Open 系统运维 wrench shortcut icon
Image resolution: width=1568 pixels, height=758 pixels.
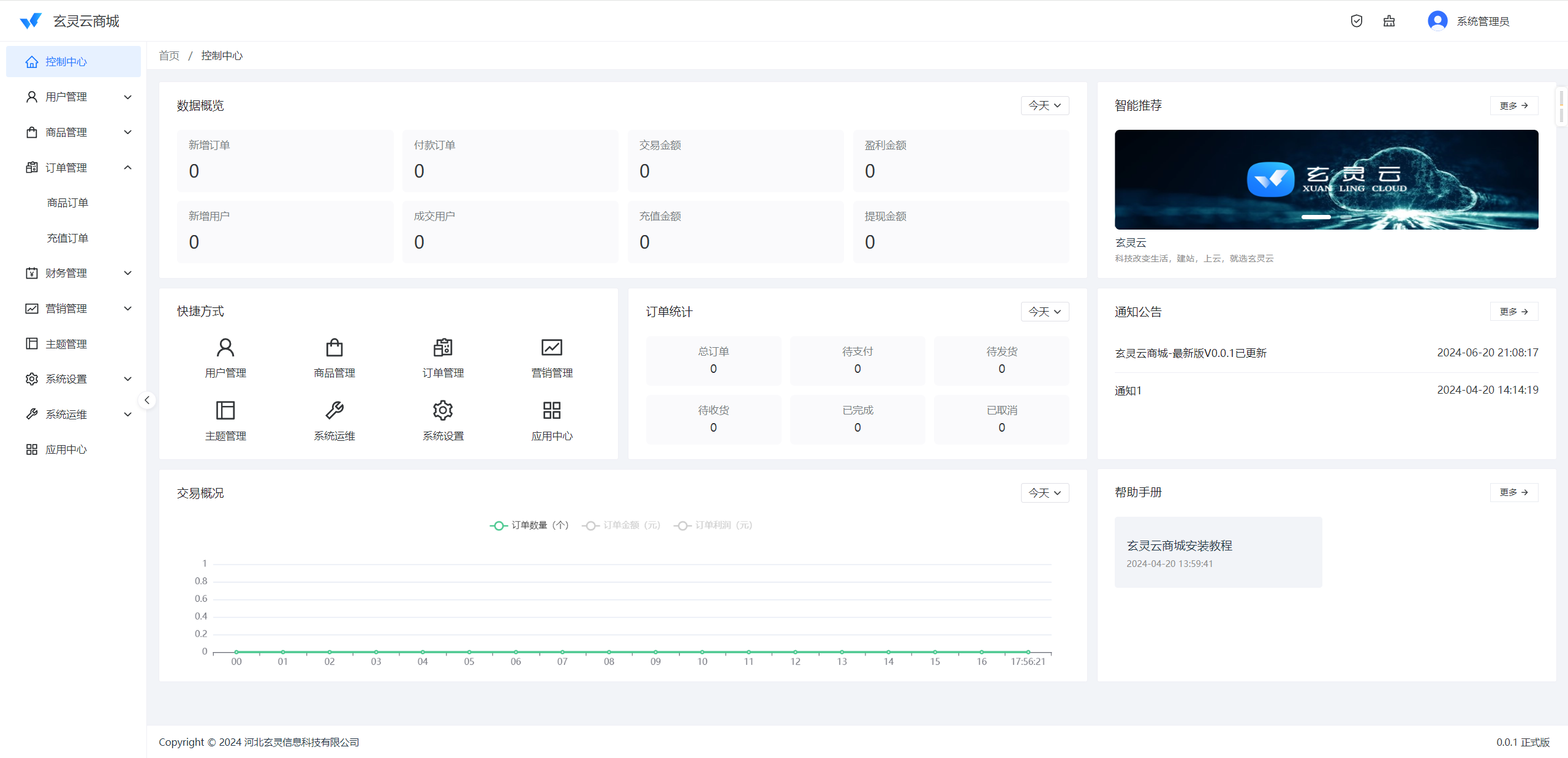pyautogui.click(x=334, y=410)
